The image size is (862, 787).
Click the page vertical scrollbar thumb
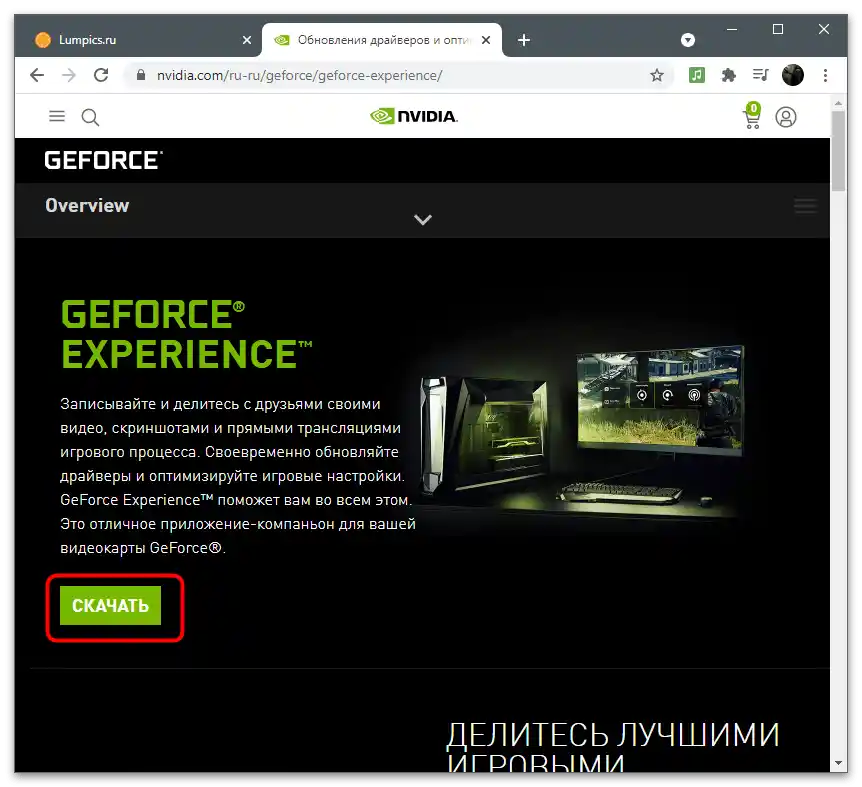(838, 151)
